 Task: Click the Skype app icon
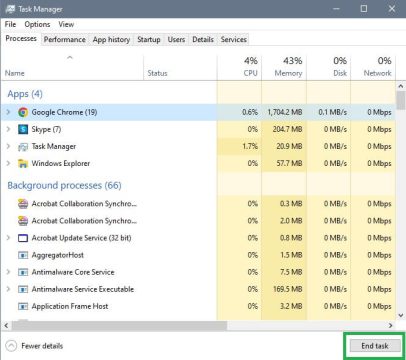(x=23, y=129)
